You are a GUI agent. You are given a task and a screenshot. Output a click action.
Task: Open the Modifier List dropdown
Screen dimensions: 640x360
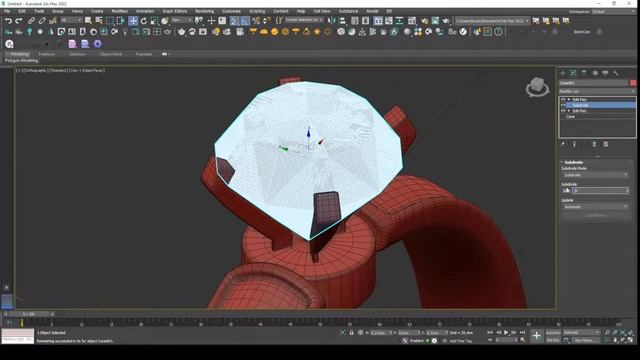coord(597,91)
